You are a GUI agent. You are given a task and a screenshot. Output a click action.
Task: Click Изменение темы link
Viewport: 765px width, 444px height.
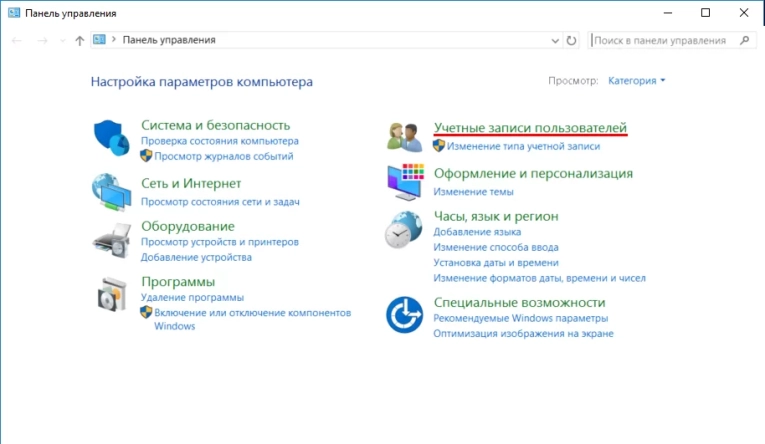[473, 192]
